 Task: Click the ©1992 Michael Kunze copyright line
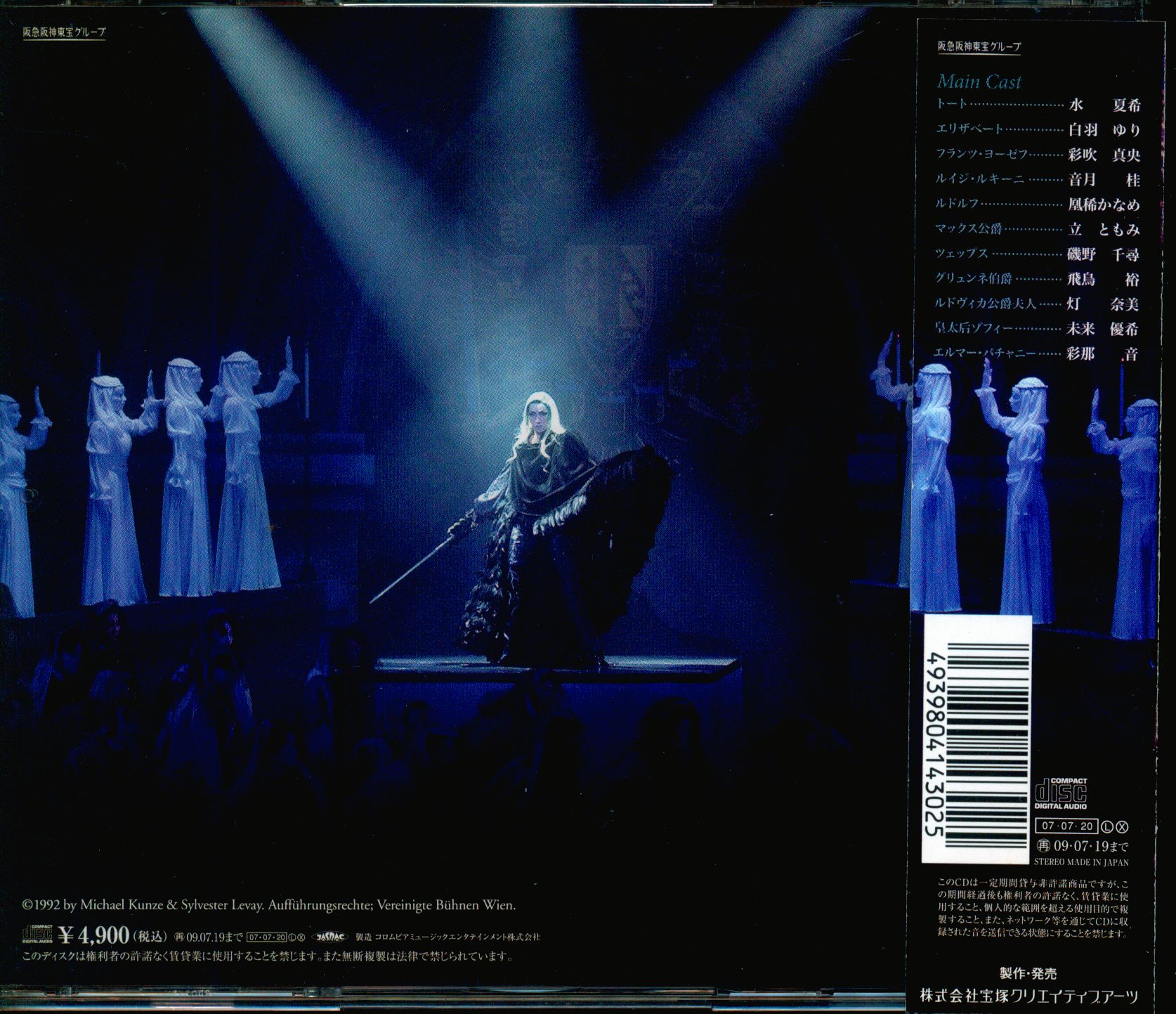tap(269, 905)
